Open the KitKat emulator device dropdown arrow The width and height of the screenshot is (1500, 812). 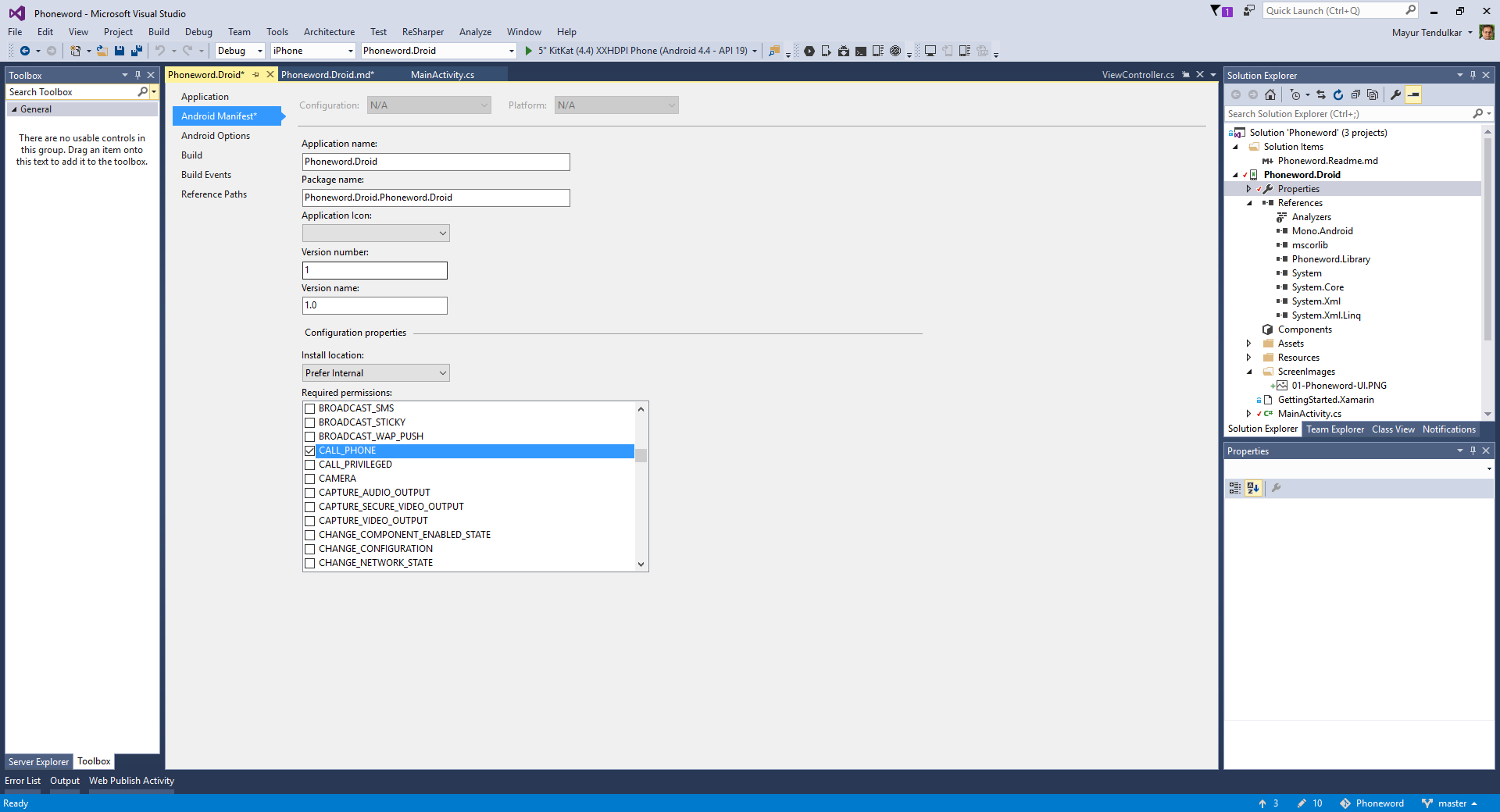pyautogui.click(x=754, y=51)
